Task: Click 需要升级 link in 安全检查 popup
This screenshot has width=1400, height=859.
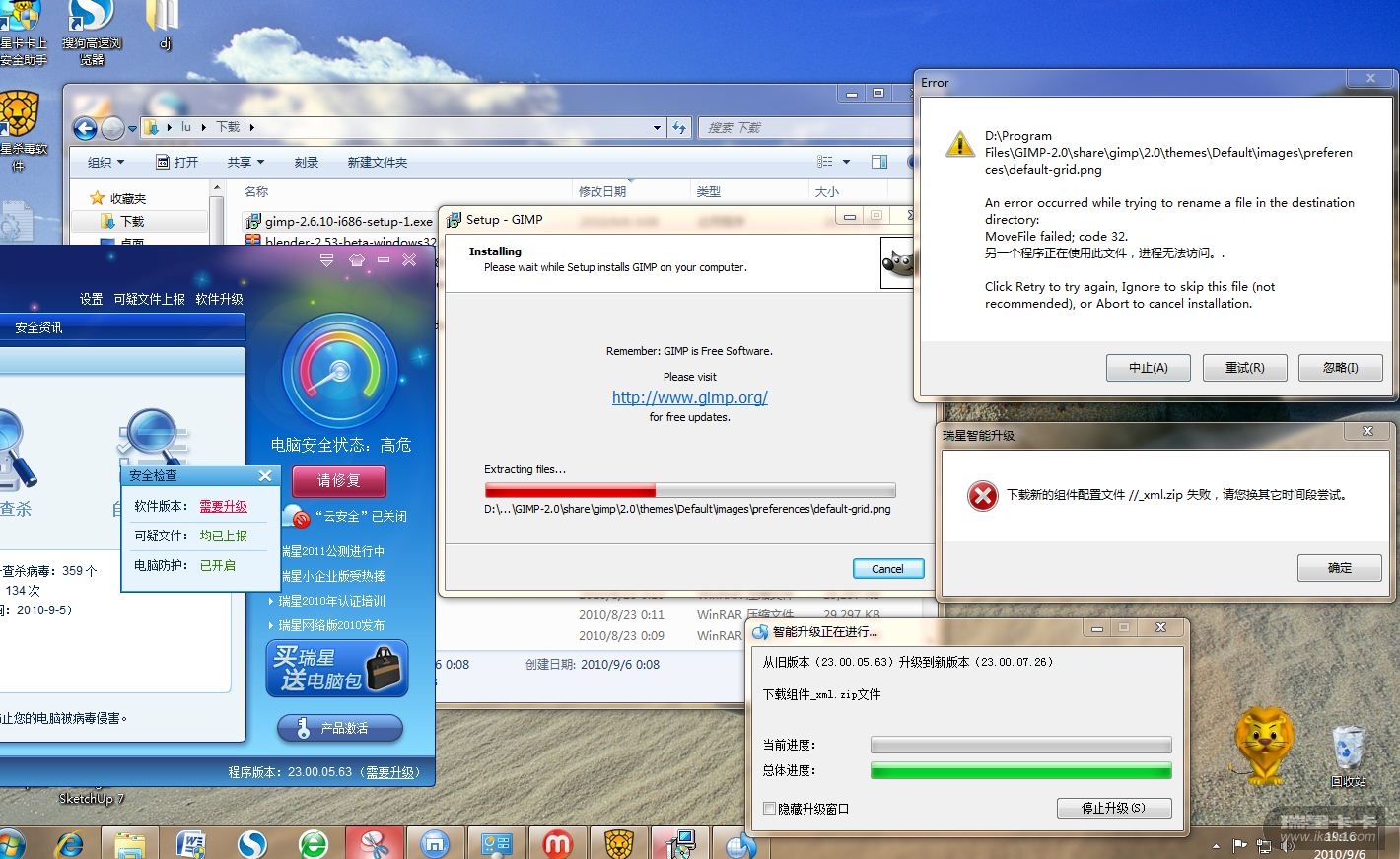Action: point(223,506)
